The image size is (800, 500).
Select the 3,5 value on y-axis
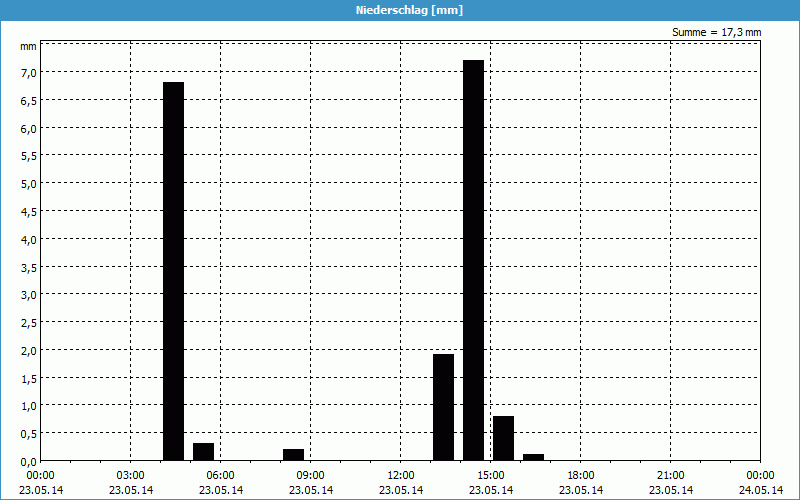(28, 267)
